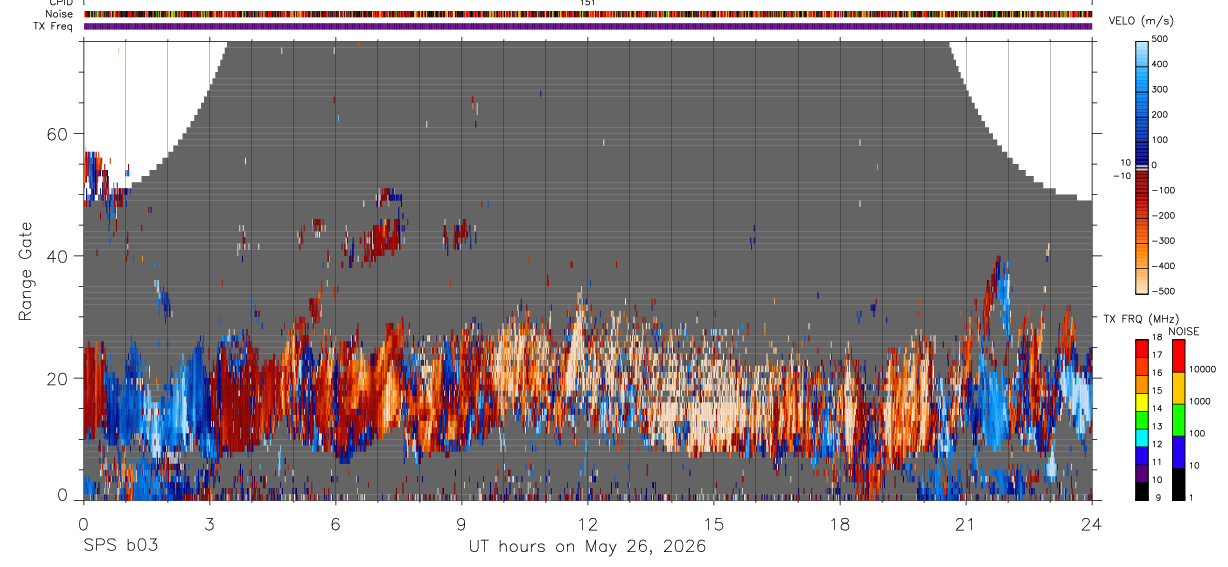
Task: Click the 'SPS b03' radar label
Action: click(120, 546)
